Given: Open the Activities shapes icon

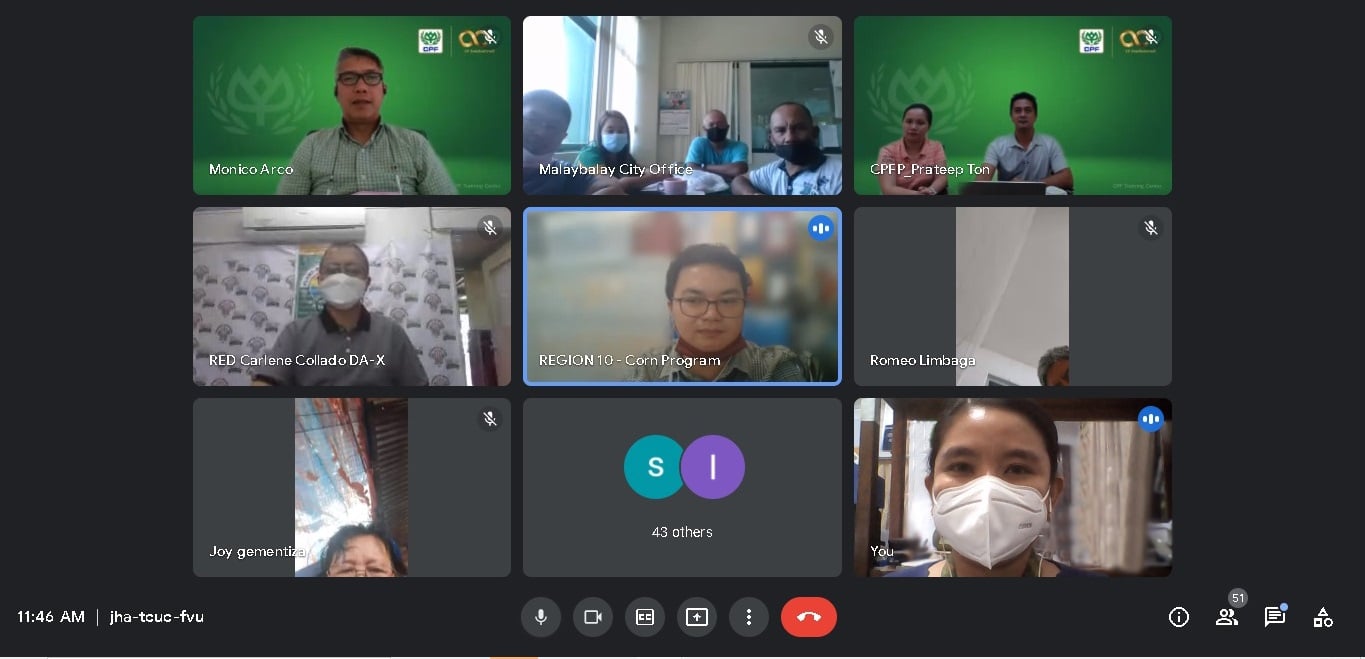Looking at the screenshot, I should tap(1323, 617).
